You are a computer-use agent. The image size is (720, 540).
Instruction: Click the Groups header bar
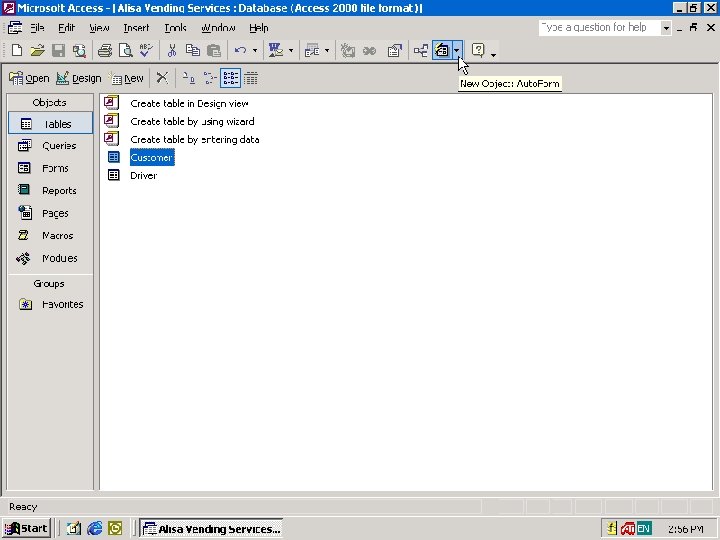(50, 283)
